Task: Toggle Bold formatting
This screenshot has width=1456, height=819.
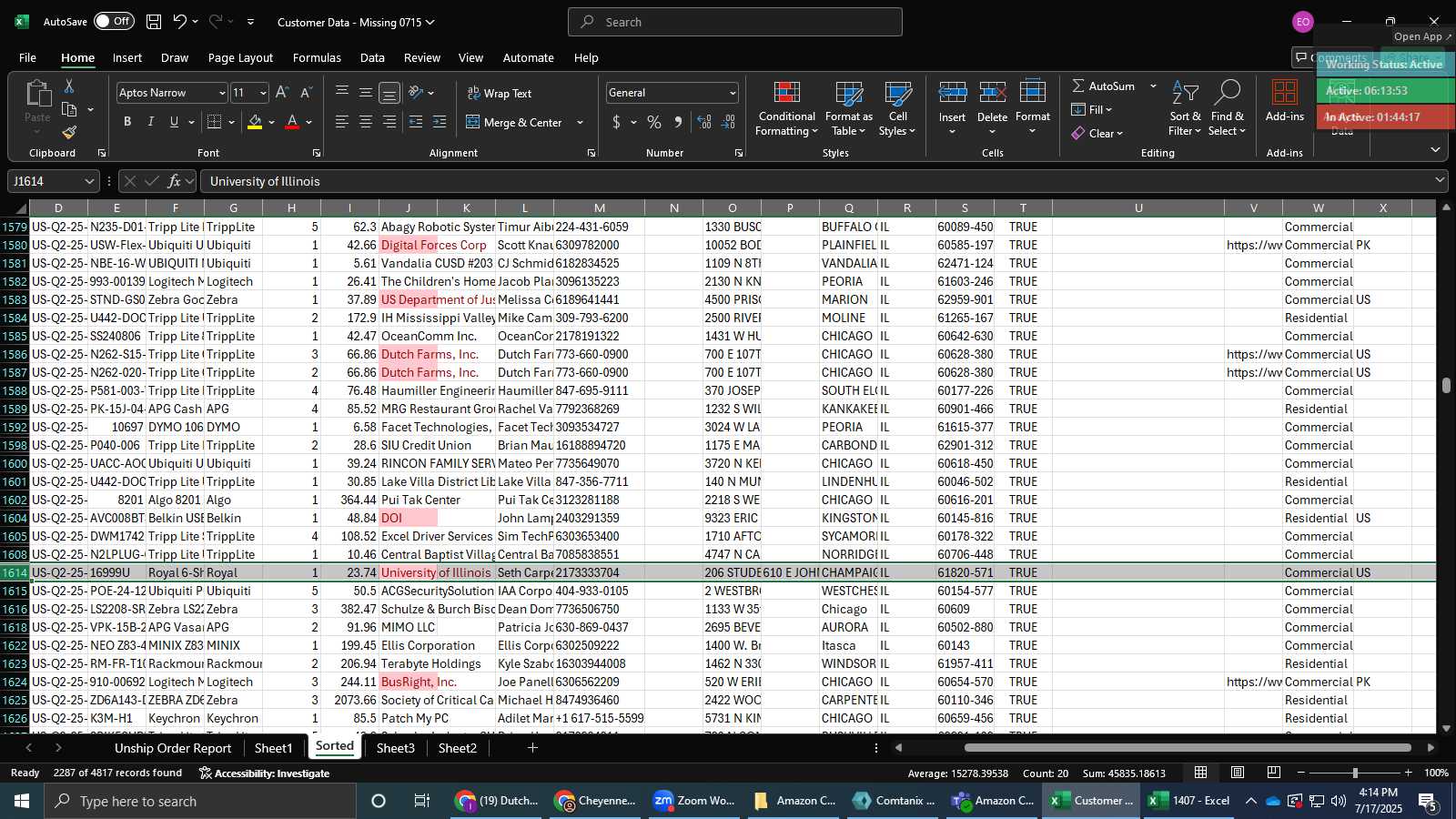Action: (x=127, y=122)
